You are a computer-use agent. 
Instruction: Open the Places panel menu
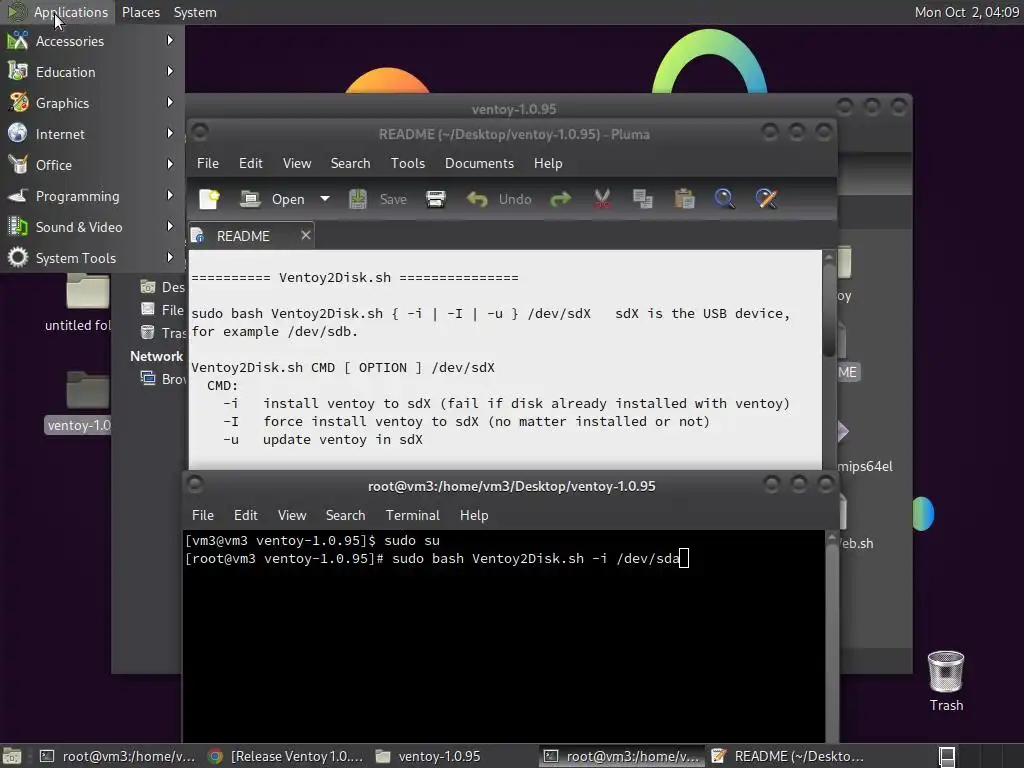(x=140, y=12)
